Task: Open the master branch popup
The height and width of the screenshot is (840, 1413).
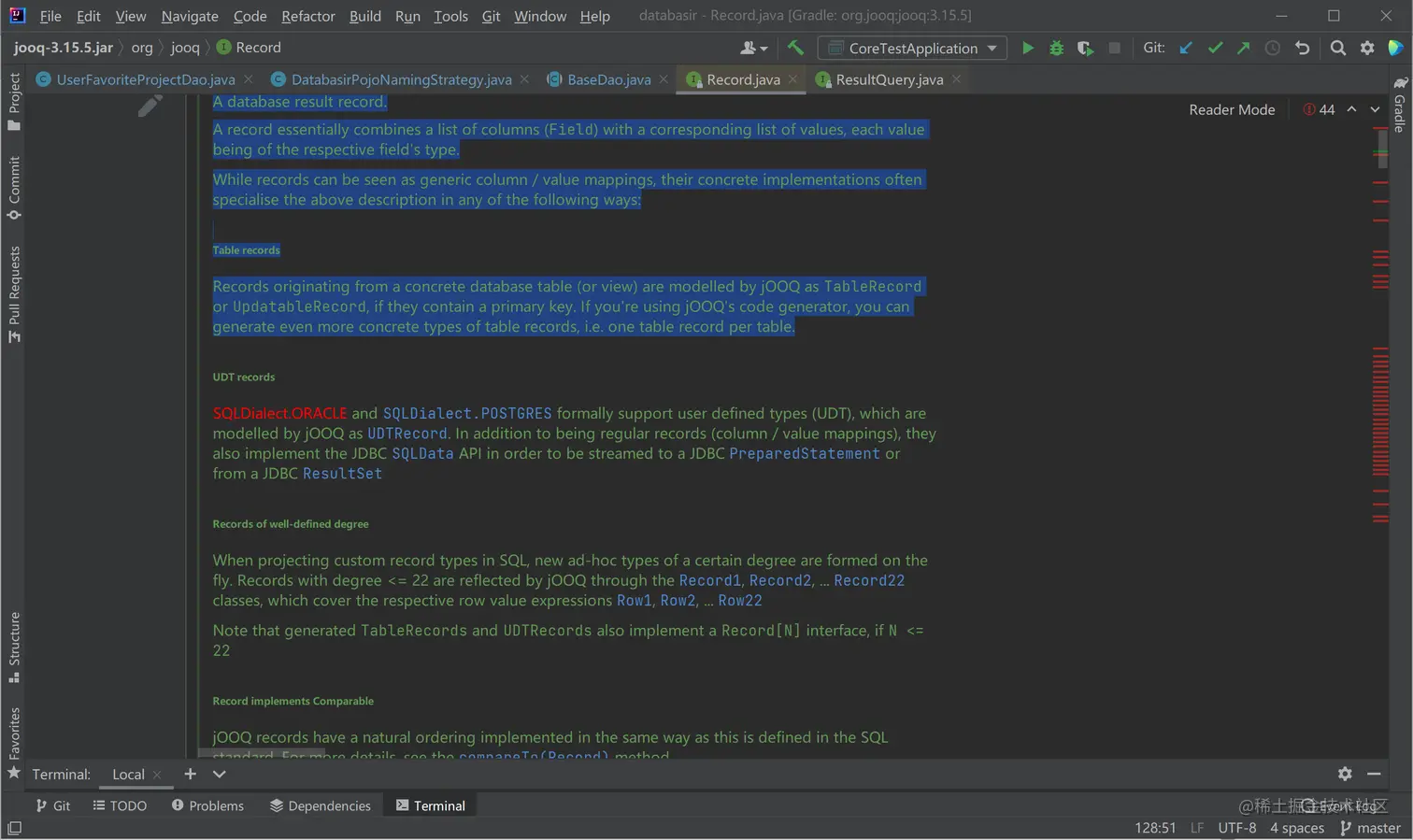Action: (x=1371, y=828)
